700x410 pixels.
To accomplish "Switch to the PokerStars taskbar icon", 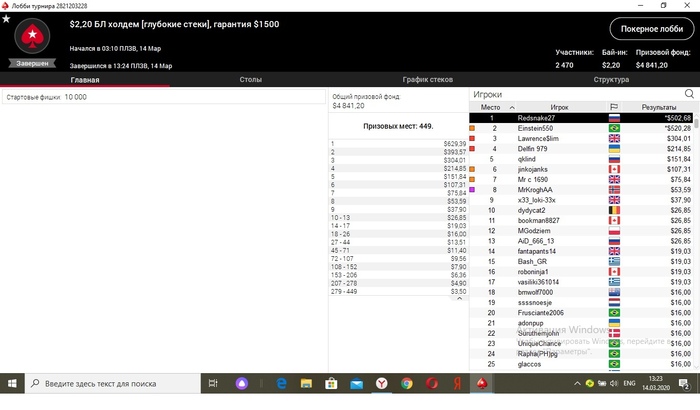I will 482,384.
